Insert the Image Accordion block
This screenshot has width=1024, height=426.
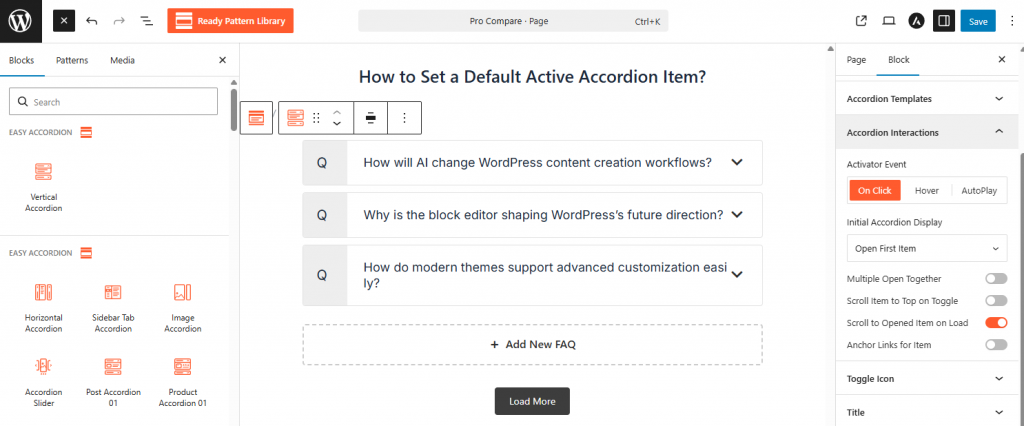[x=182, y=304]
